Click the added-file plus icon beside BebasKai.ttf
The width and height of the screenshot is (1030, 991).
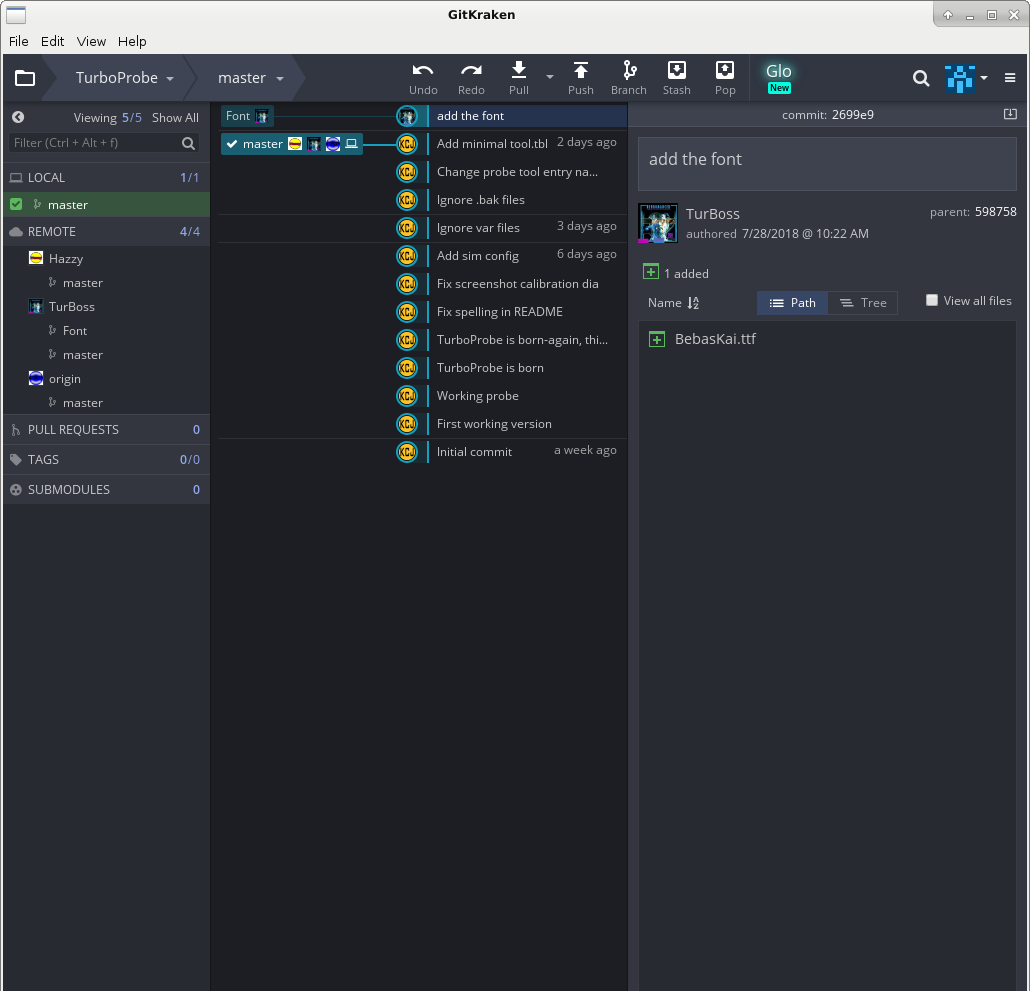pos(657,340)
